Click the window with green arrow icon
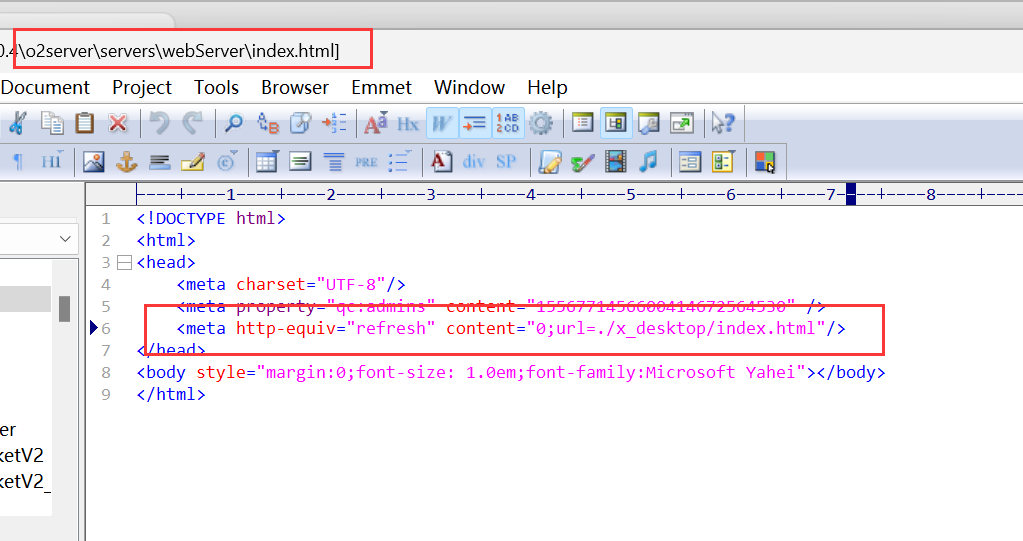 coord(682,123)
